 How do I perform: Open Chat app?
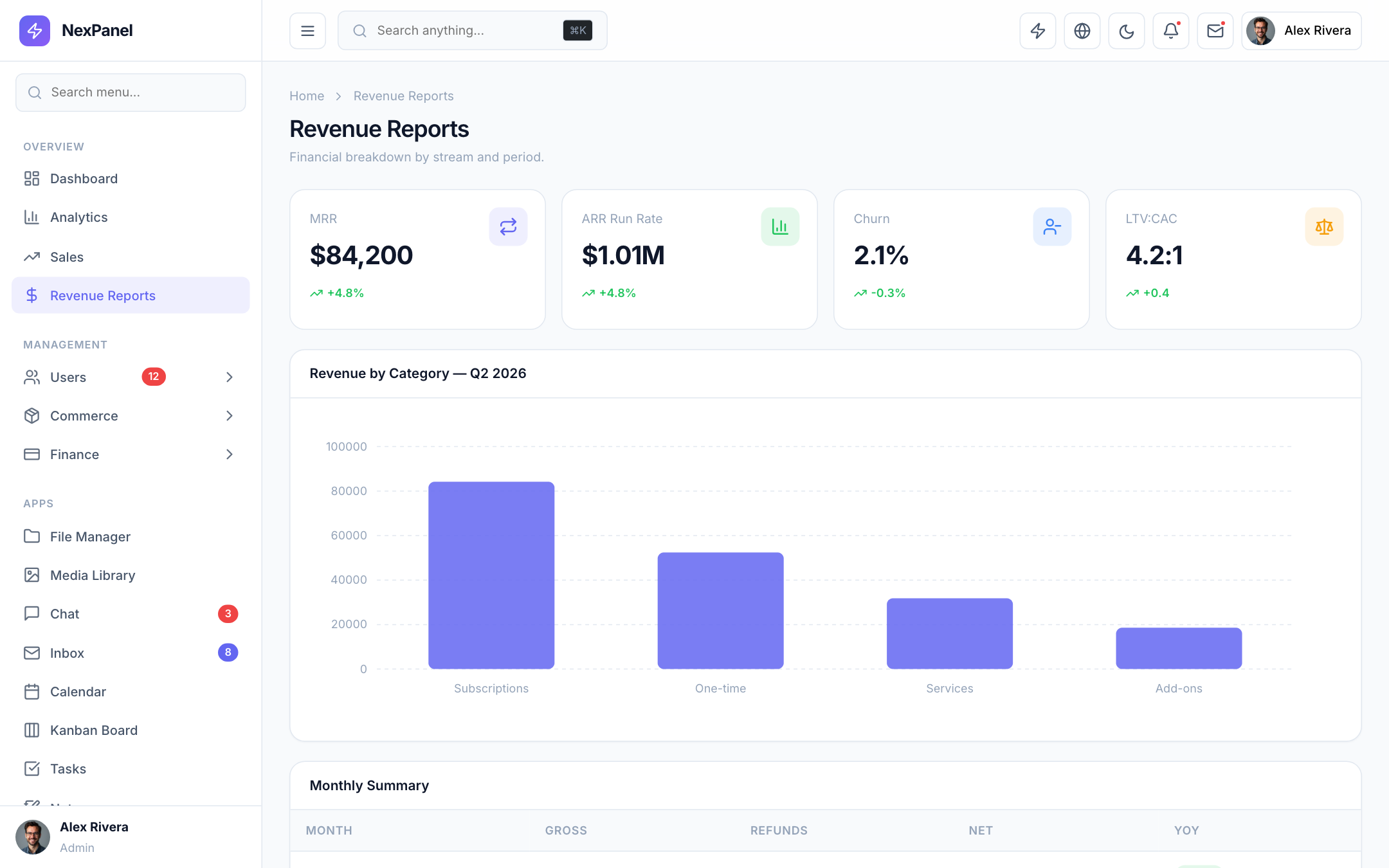131,613
